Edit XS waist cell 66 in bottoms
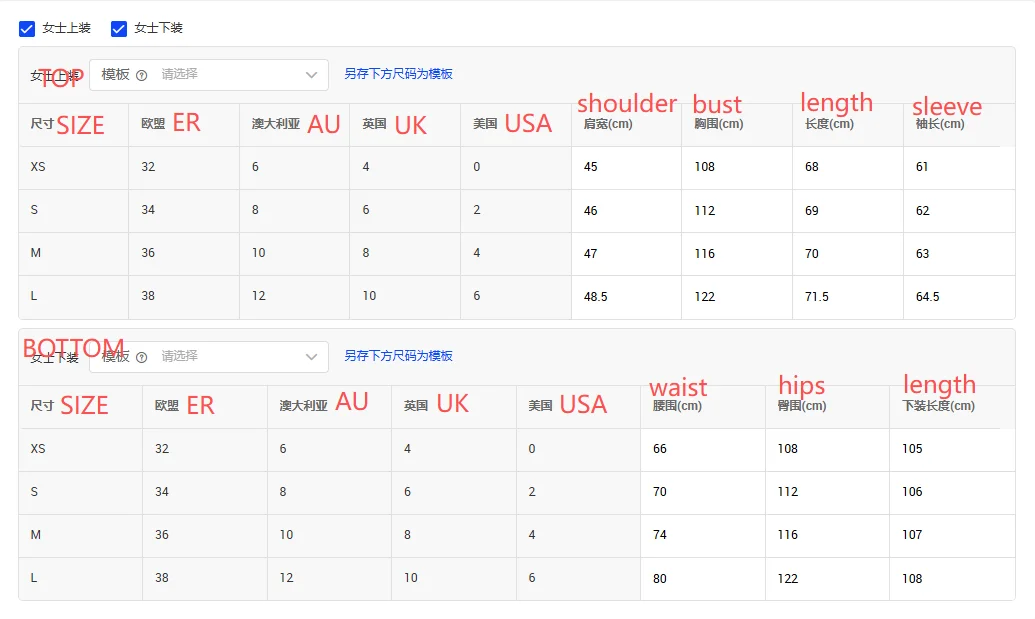 702,450
